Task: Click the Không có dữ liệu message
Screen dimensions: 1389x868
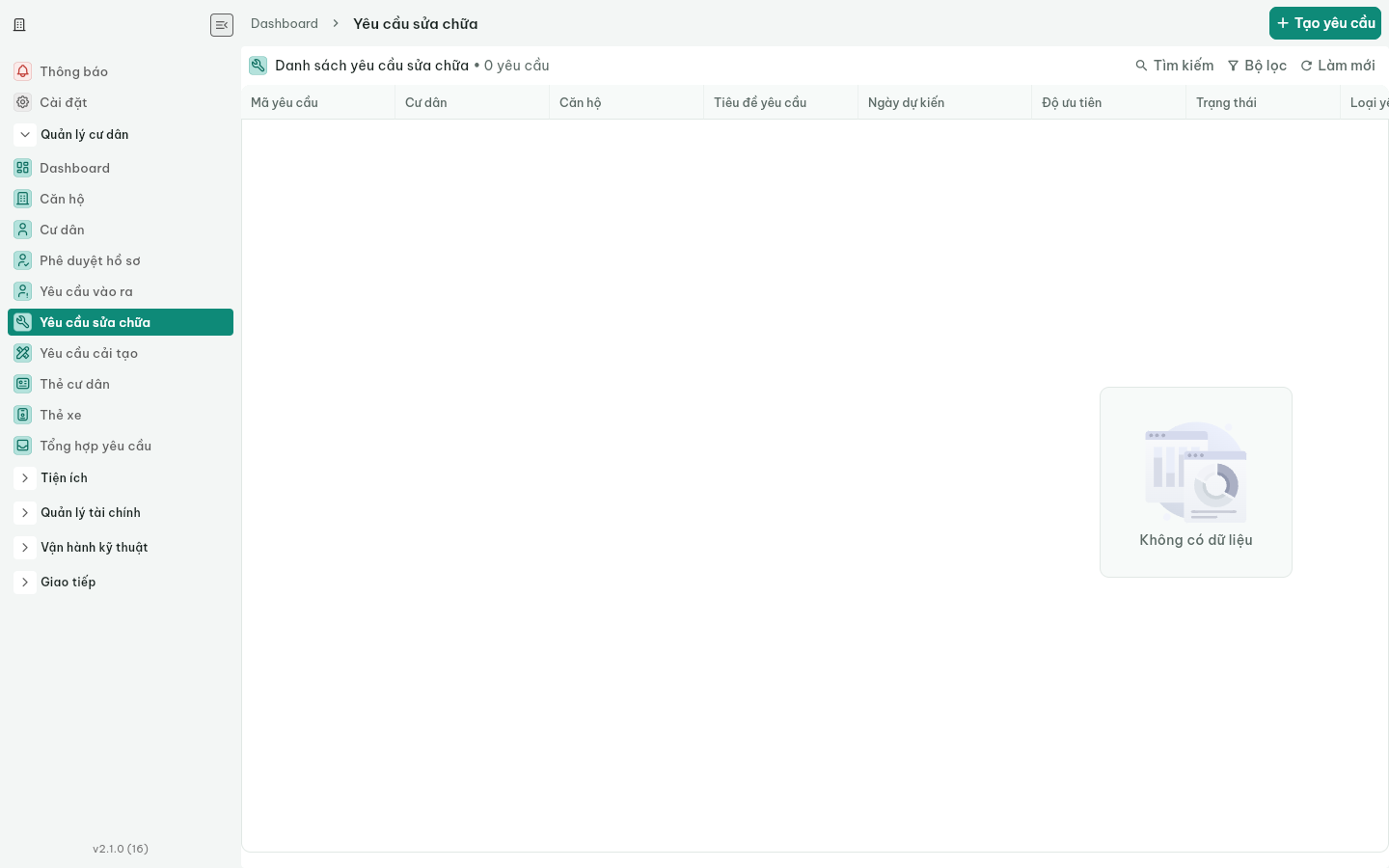Action: 1196,540
